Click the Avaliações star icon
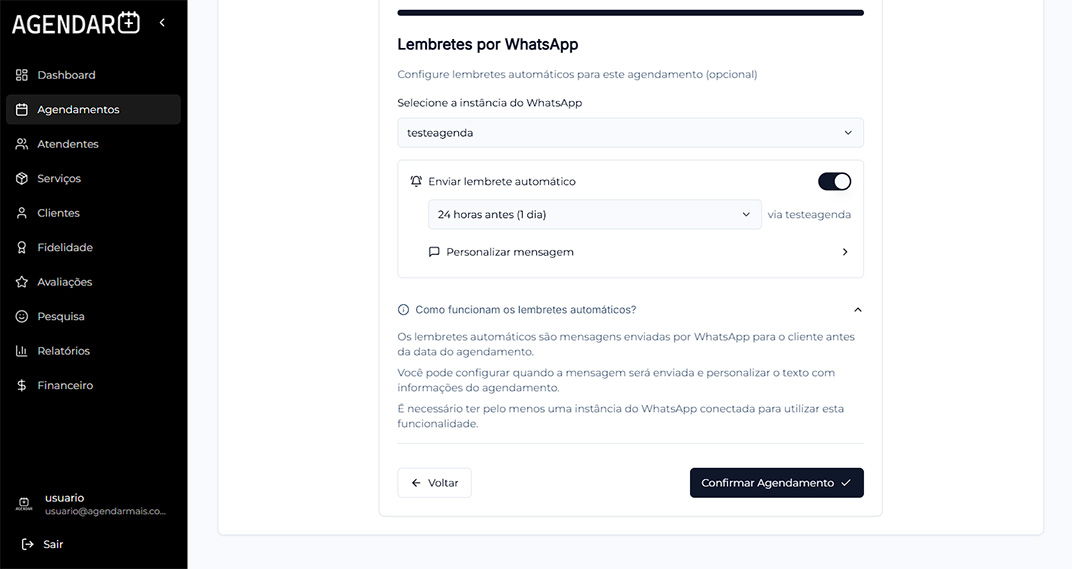The width and height of the screenshot is (1072, 569). click(x=22, y=282)
